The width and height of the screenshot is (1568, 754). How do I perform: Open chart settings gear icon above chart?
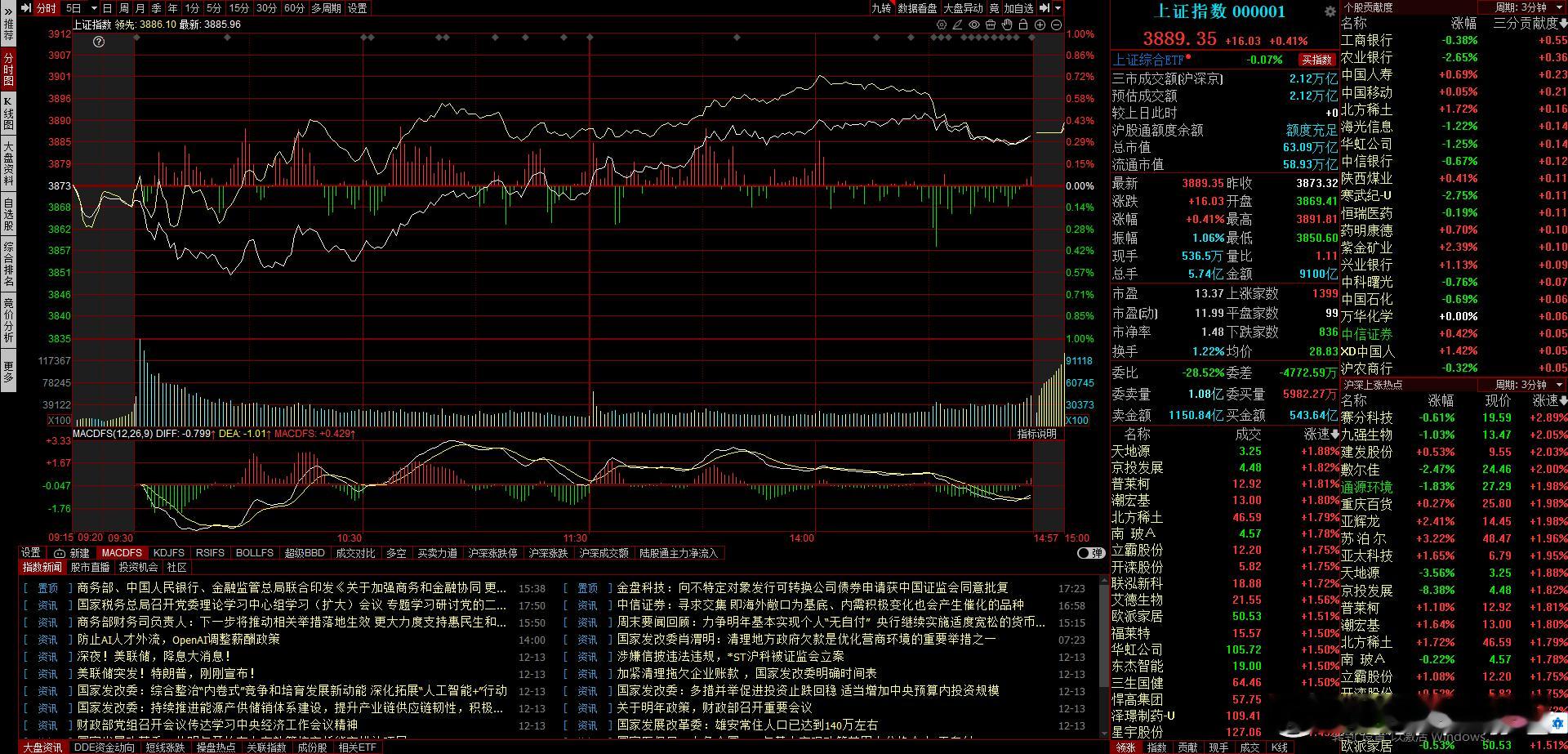(x=942, y=25)
